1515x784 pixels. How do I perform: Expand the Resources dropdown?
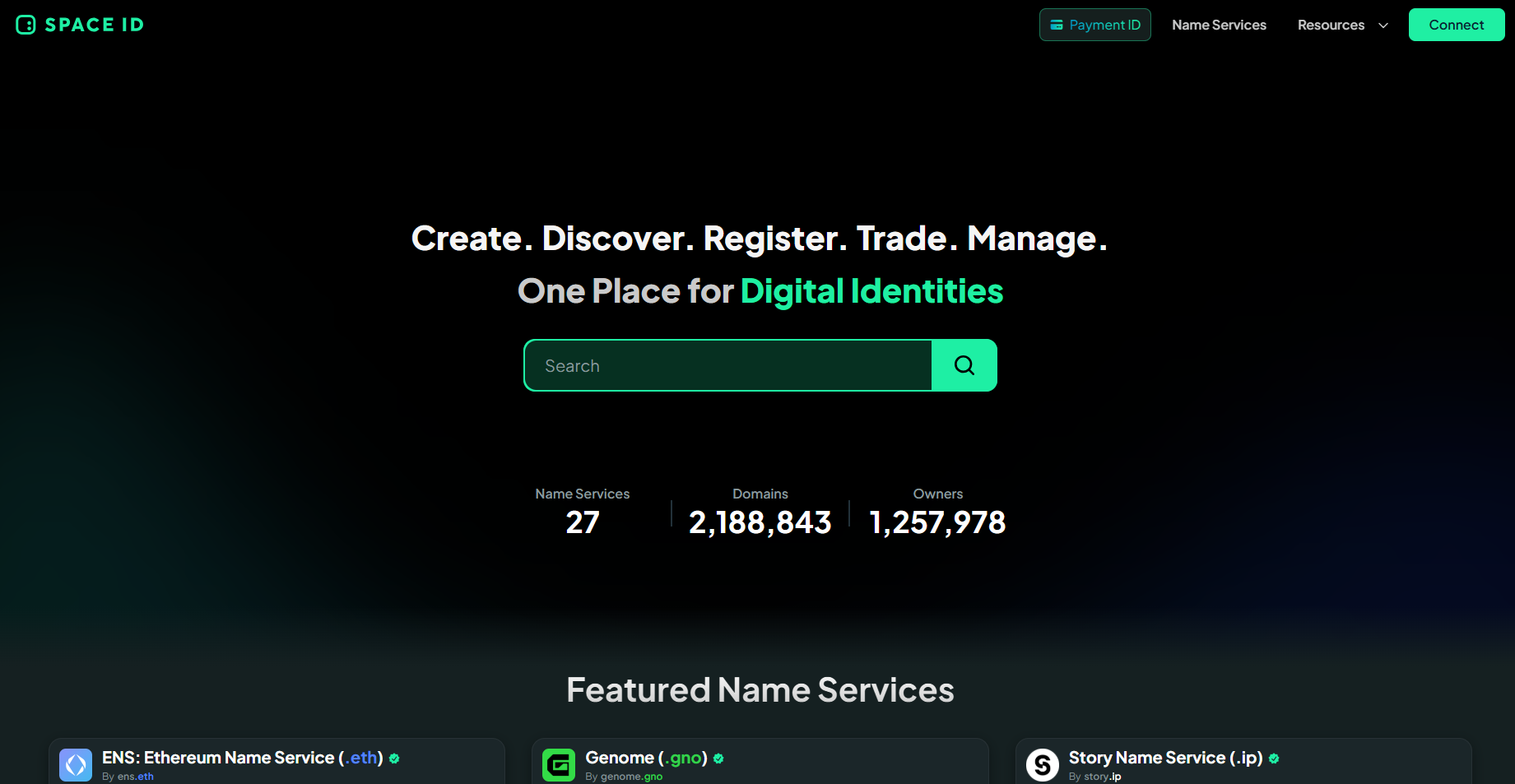pyautogui.click(x=1341, y=25)
